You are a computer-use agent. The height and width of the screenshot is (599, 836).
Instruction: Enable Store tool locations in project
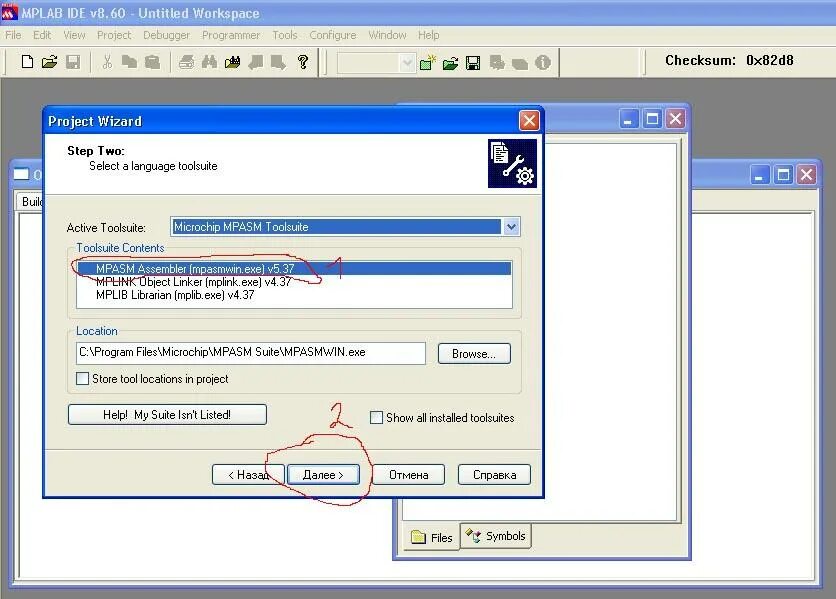83,379
